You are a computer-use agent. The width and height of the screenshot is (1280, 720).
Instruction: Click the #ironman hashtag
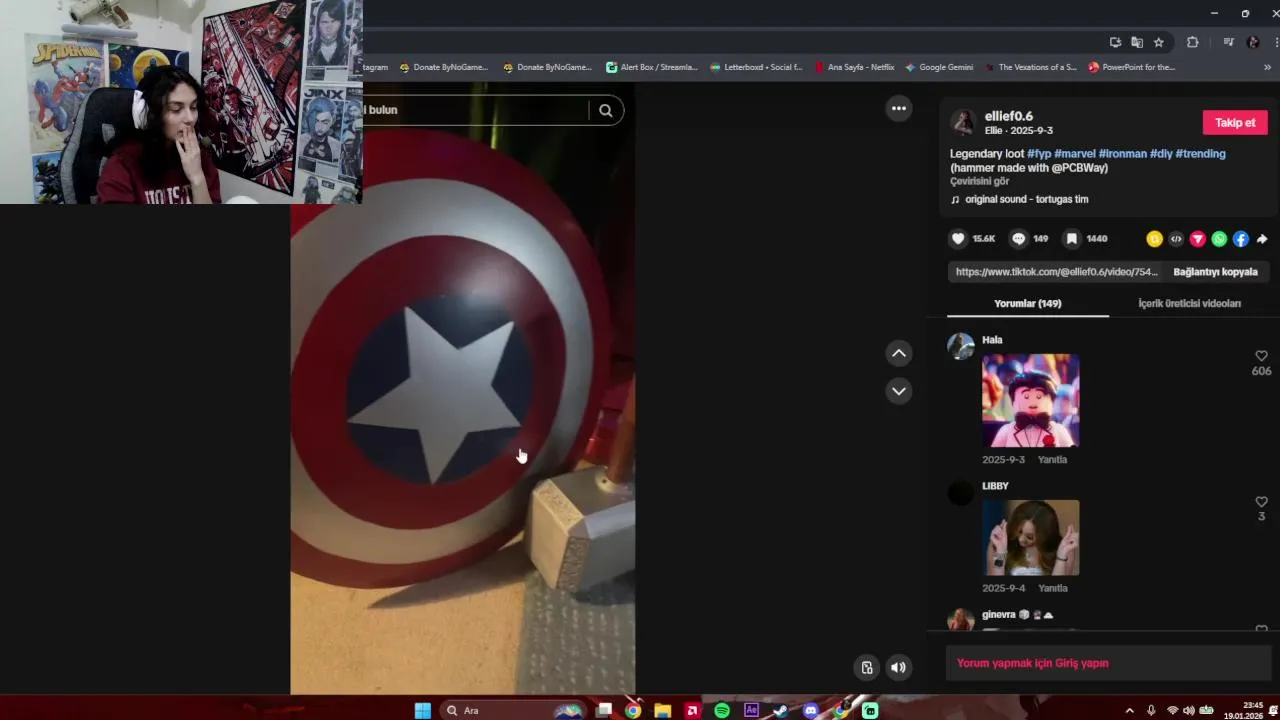(x=1122, y=154)
